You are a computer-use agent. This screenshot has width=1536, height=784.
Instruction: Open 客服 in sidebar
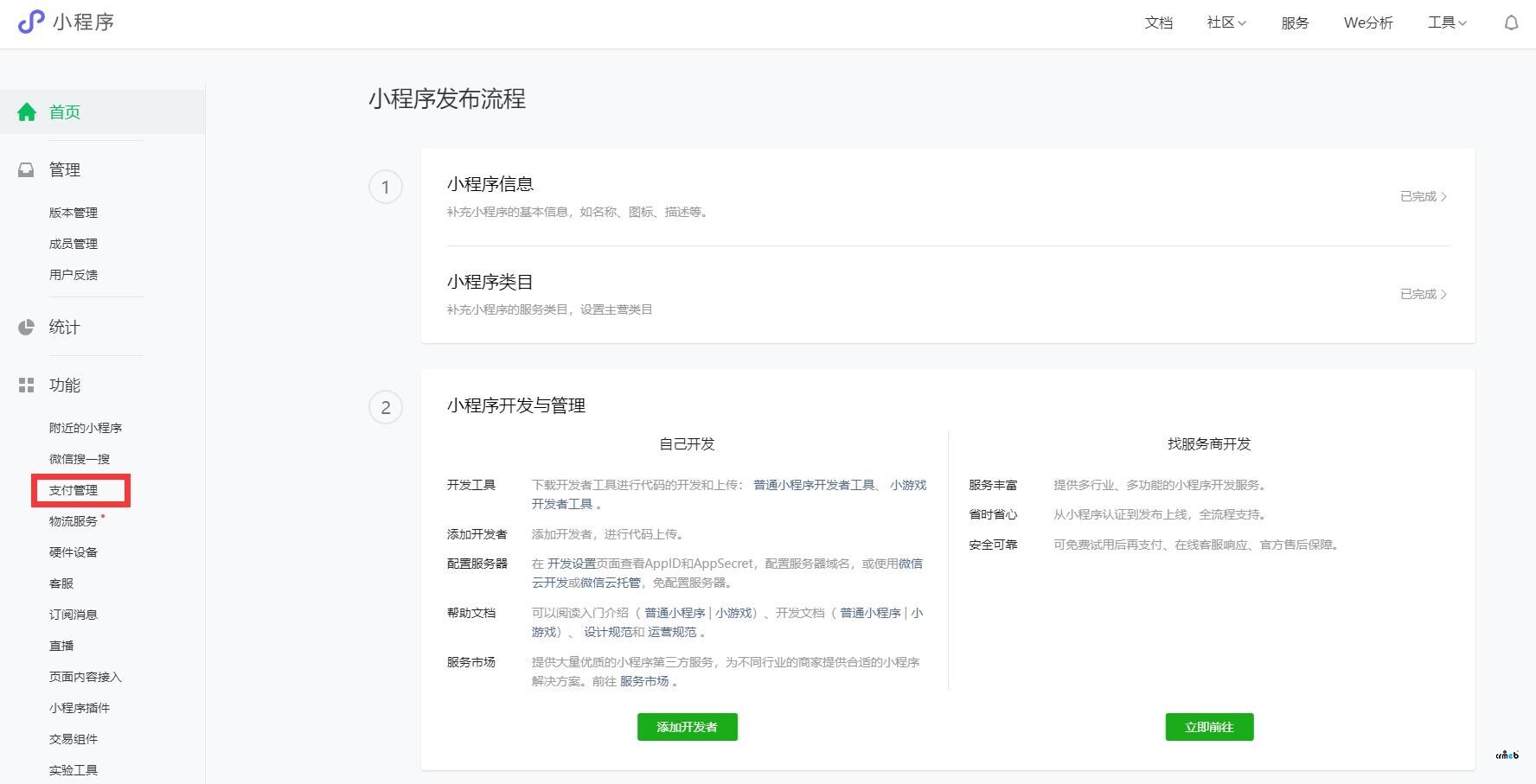(61, 583)
